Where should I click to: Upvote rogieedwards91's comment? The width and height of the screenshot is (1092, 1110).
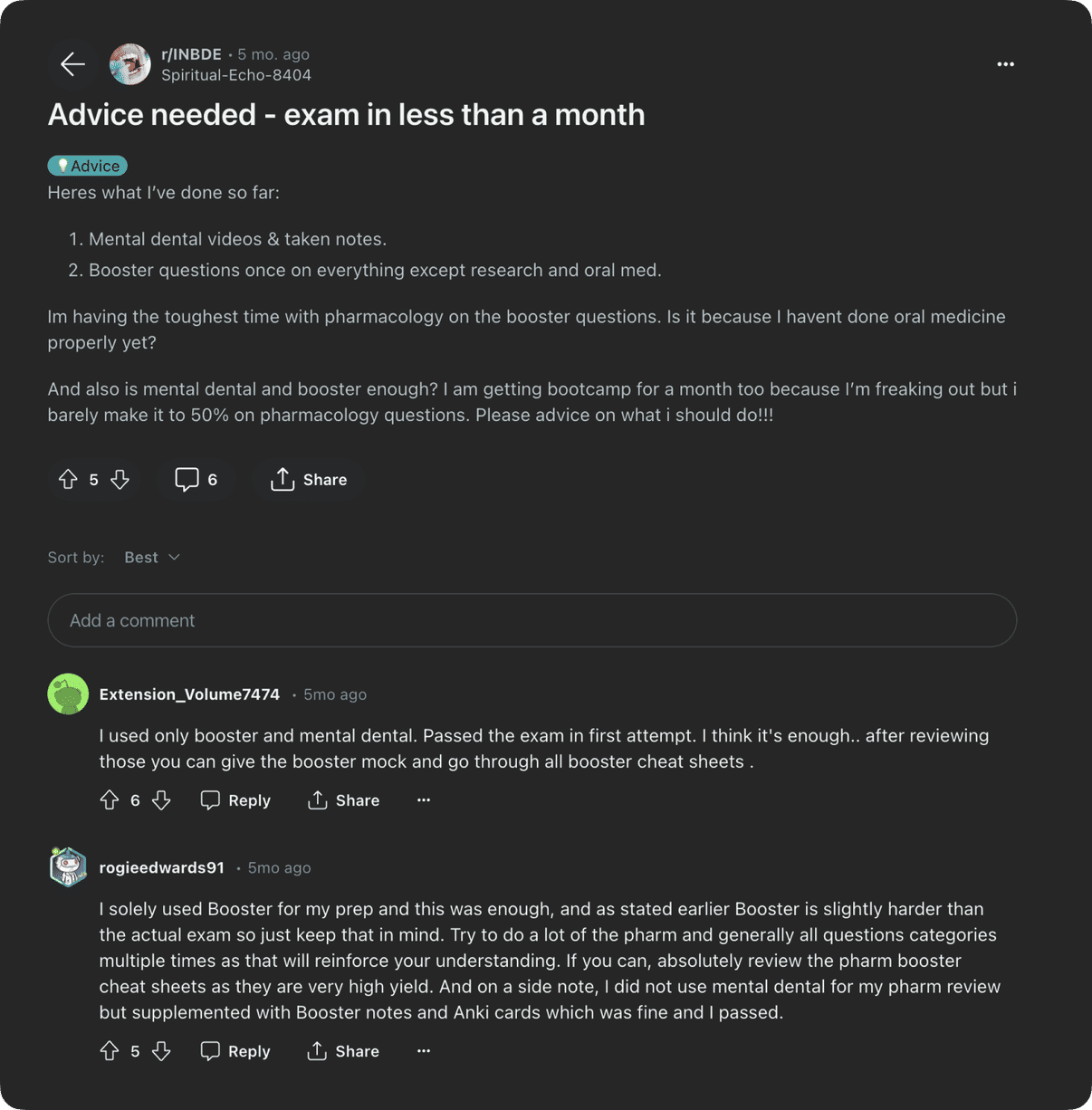click(110, 1051)
